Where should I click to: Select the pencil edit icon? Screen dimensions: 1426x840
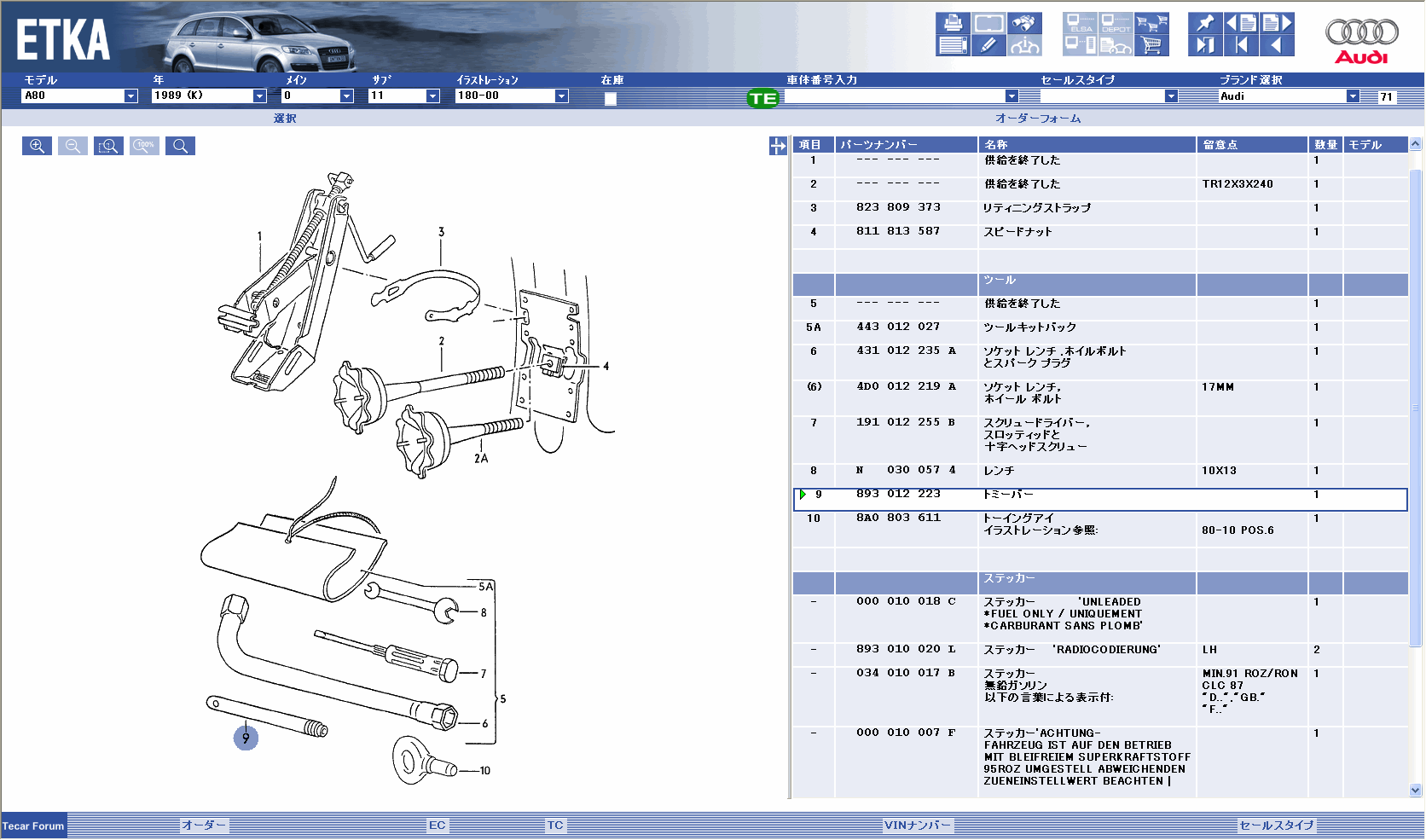pyautogui.click(x=988, y=45)
